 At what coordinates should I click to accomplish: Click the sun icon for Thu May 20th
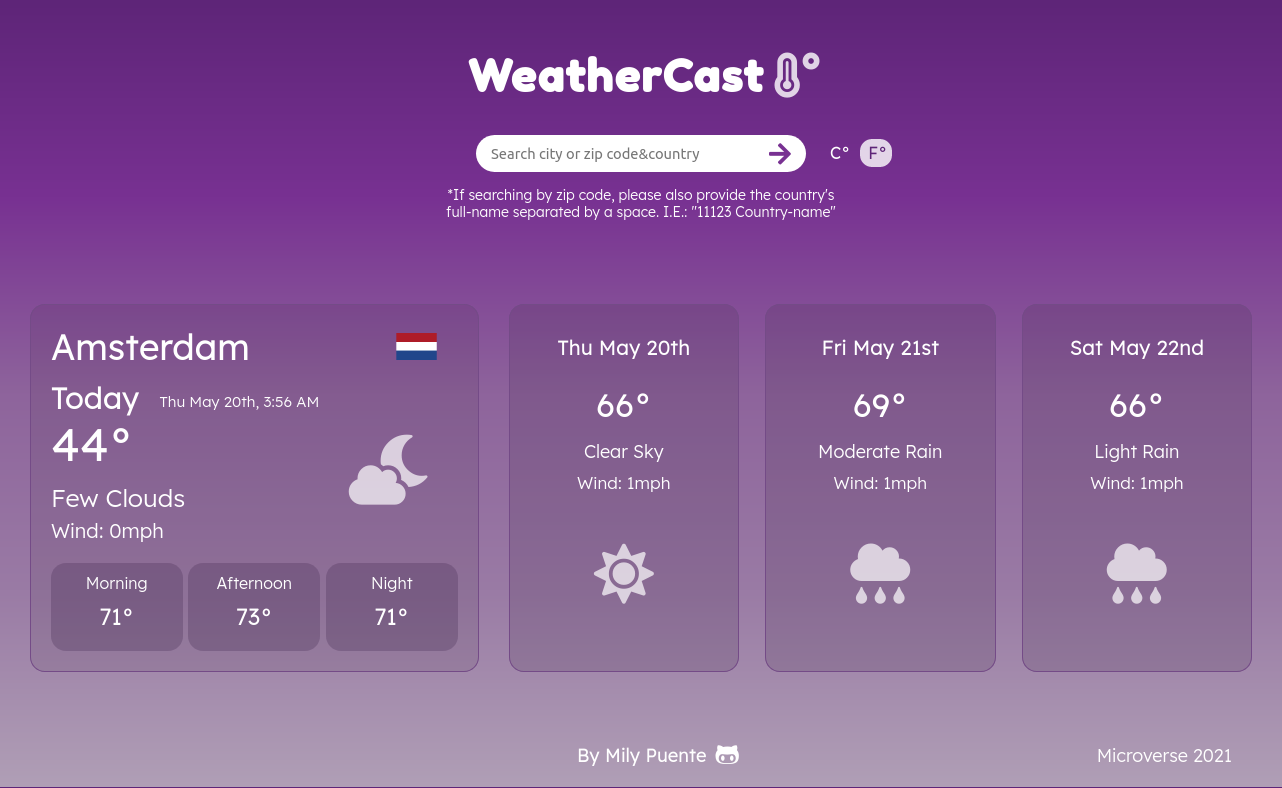click(x=623, y=573)
